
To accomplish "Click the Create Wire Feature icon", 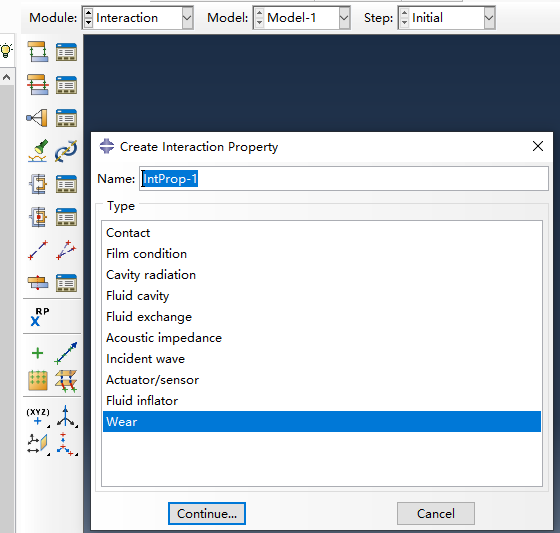I will pyautogui.click(x=38, y=250).
